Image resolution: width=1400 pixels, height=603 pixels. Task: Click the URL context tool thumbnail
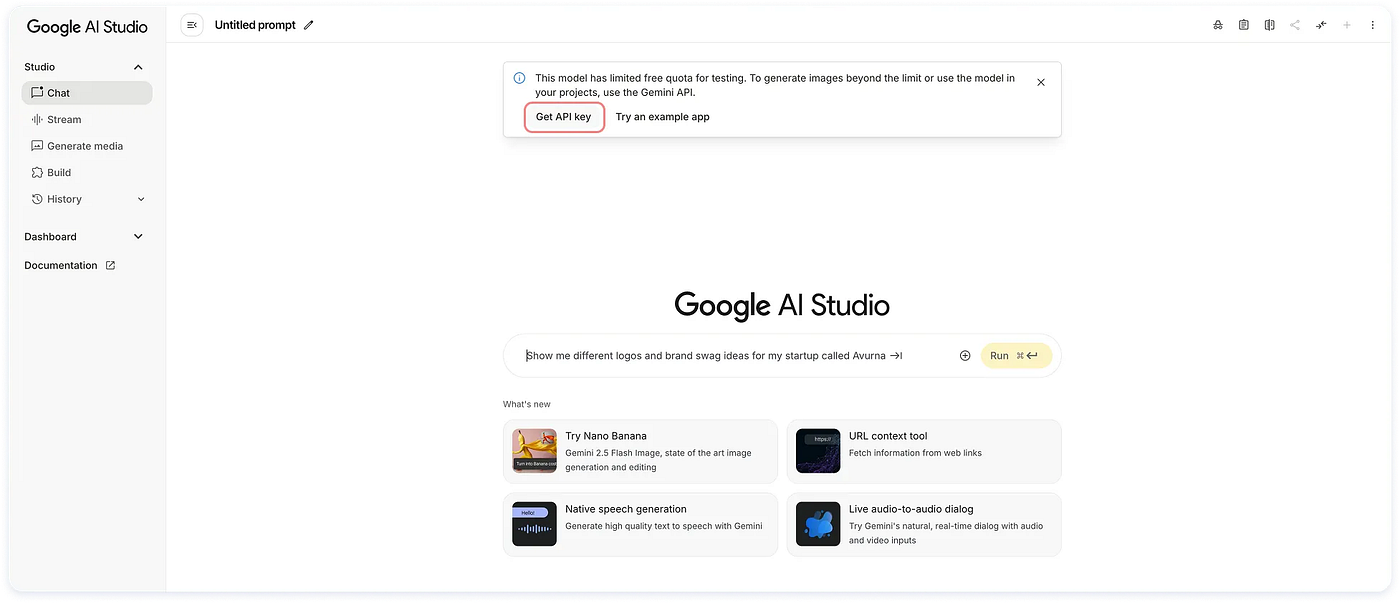point(818,451)
